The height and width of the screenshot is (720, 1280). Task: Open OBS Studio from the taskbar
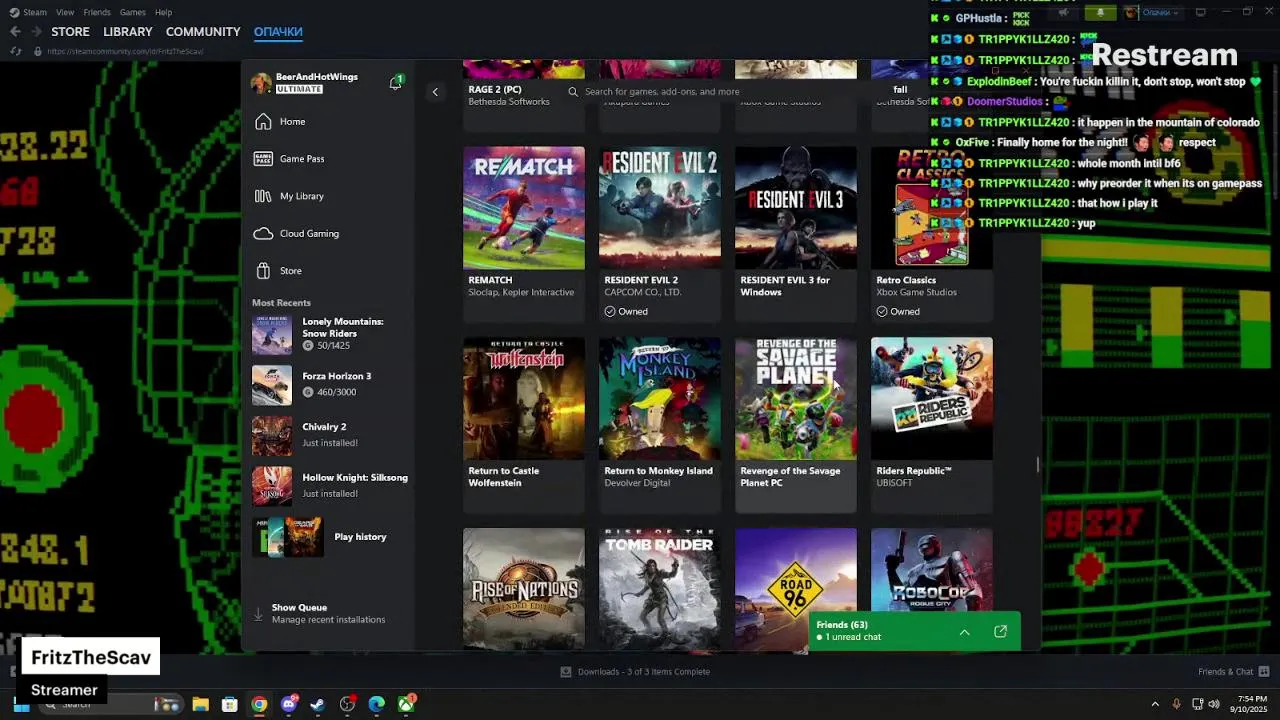click(x=347, y=704)
